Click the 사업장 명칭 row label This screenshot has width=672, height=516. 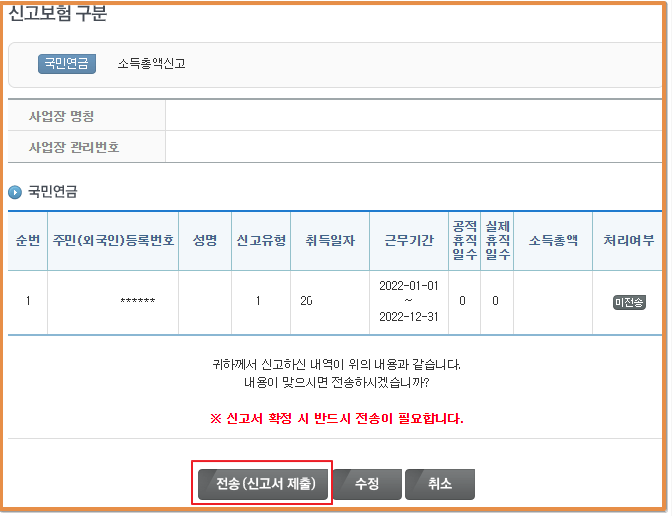61,117
